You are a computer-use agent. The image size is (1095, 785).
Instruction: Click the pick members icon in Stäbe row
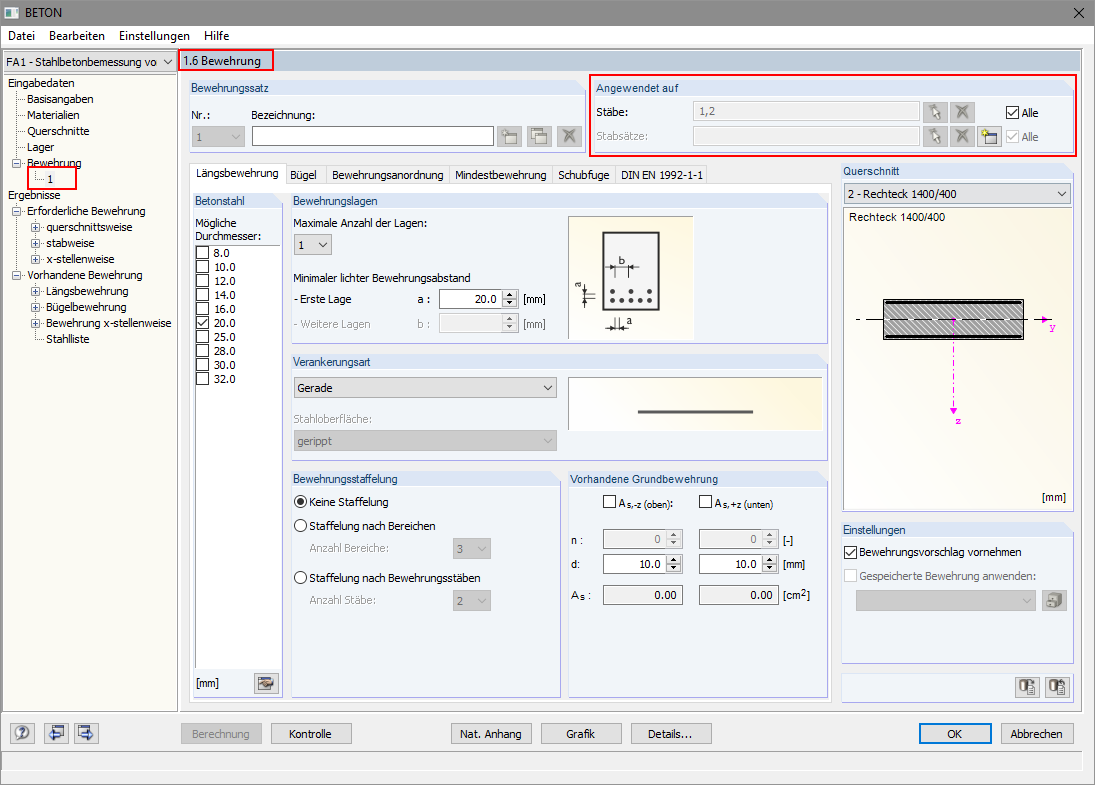[x=935, y=112]
